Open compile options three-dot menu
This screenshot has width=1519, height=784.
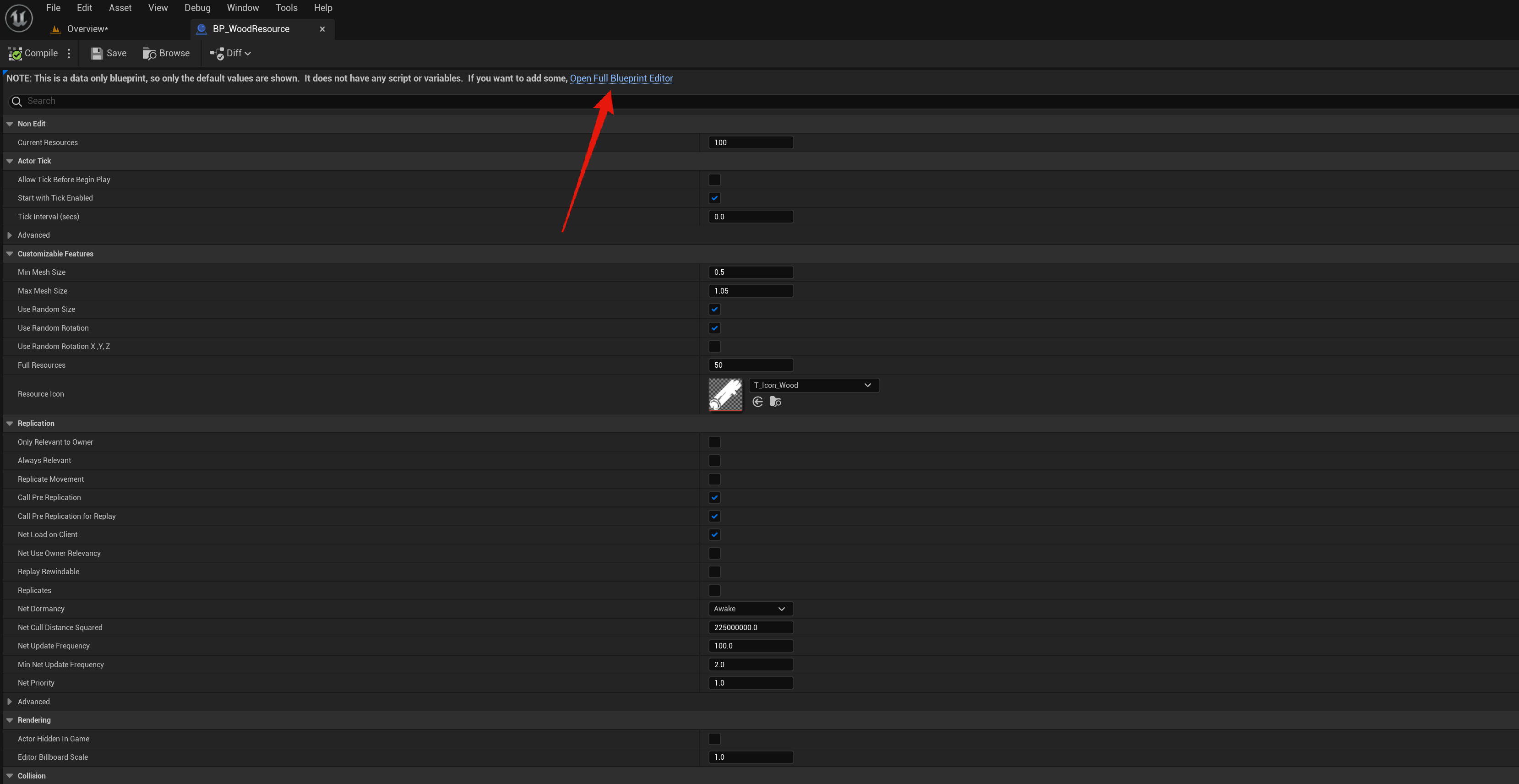[69, 54]
